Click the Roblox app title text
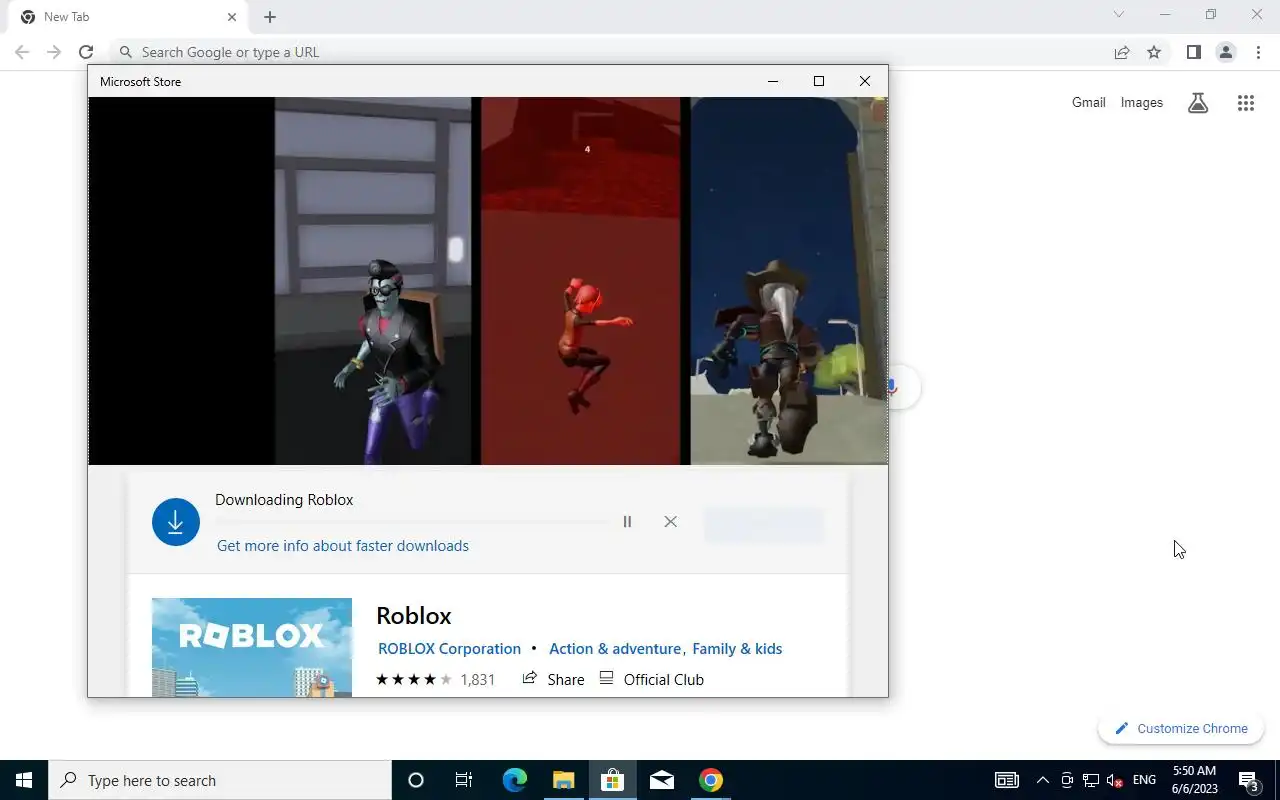Image resolution: width=1280 pixels, height=800 pixels. point(414,615)
